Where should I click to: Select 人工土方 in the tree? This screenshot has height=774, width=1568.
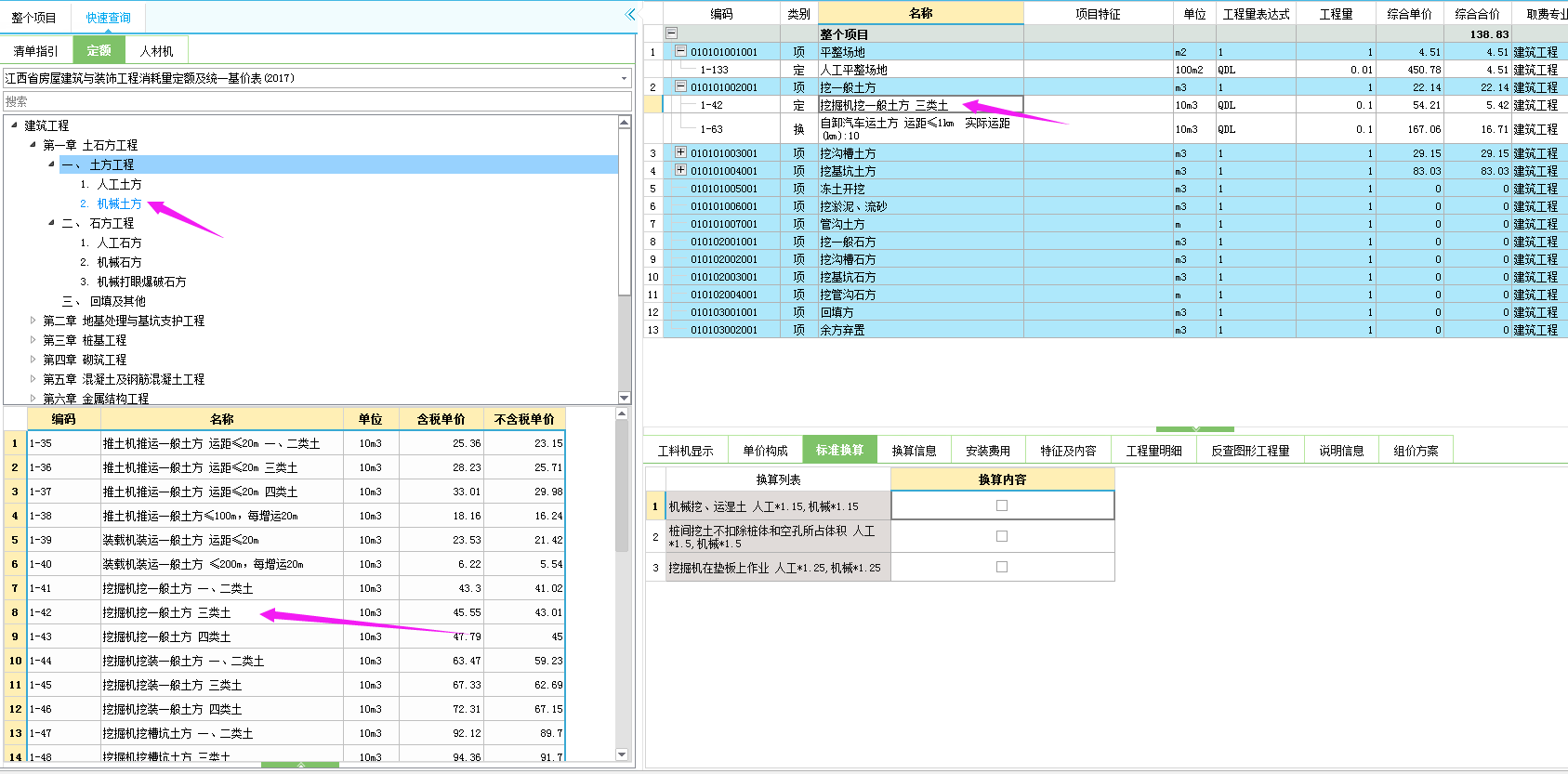[x=119, y=184]
